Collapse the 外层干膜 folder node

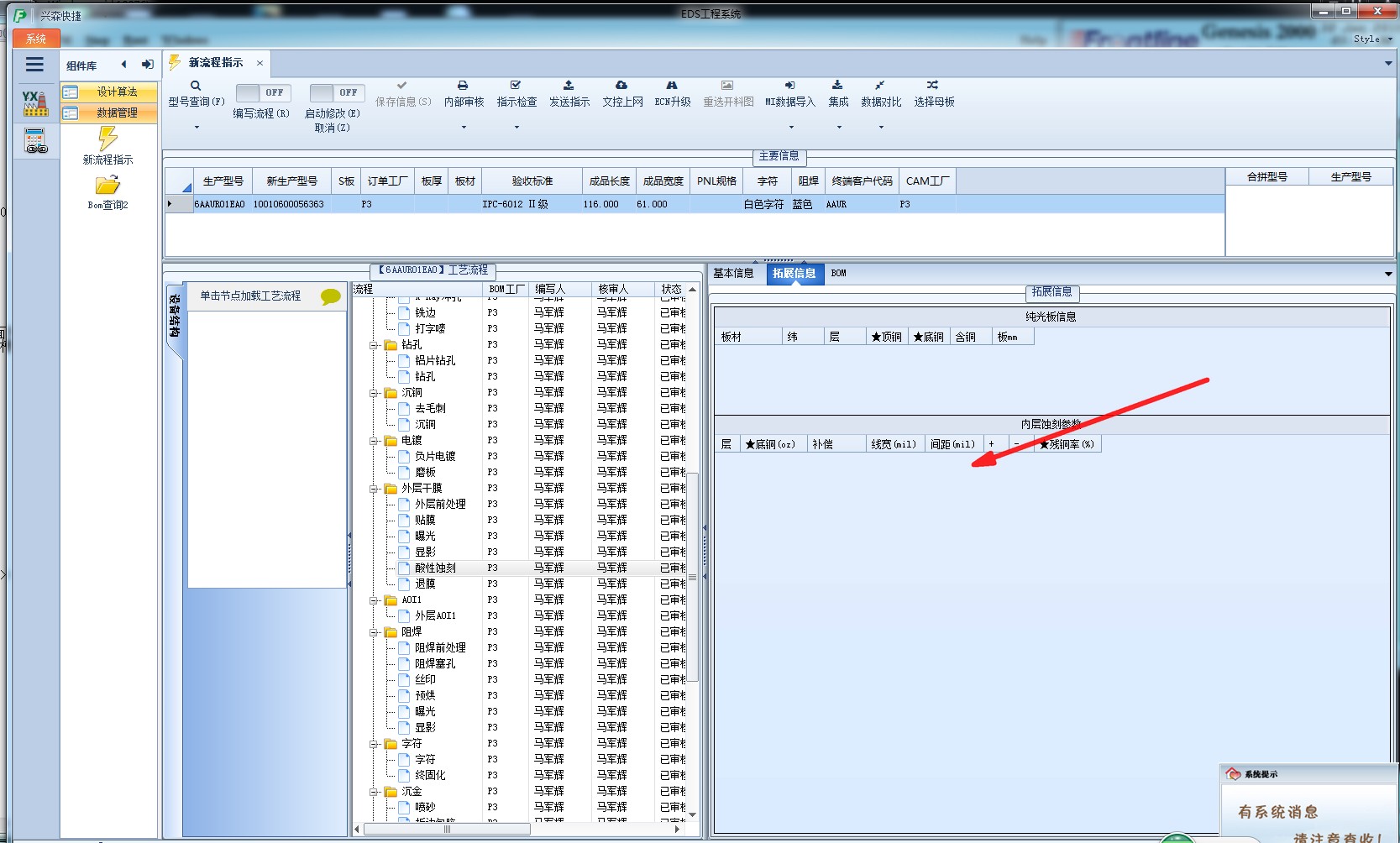[374, 489]
